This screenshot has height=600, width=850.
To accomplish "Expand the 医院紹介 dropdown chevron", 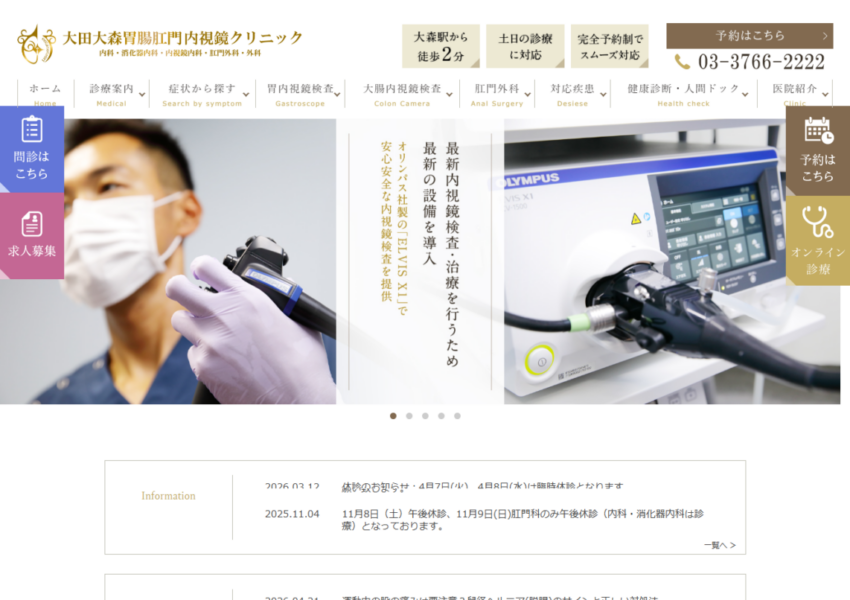I will tap(825, 95).
